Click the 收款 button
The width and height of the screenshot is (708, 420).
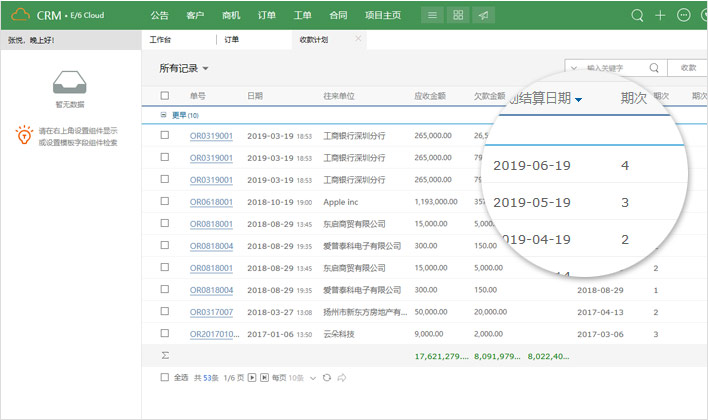click(688, 68)
